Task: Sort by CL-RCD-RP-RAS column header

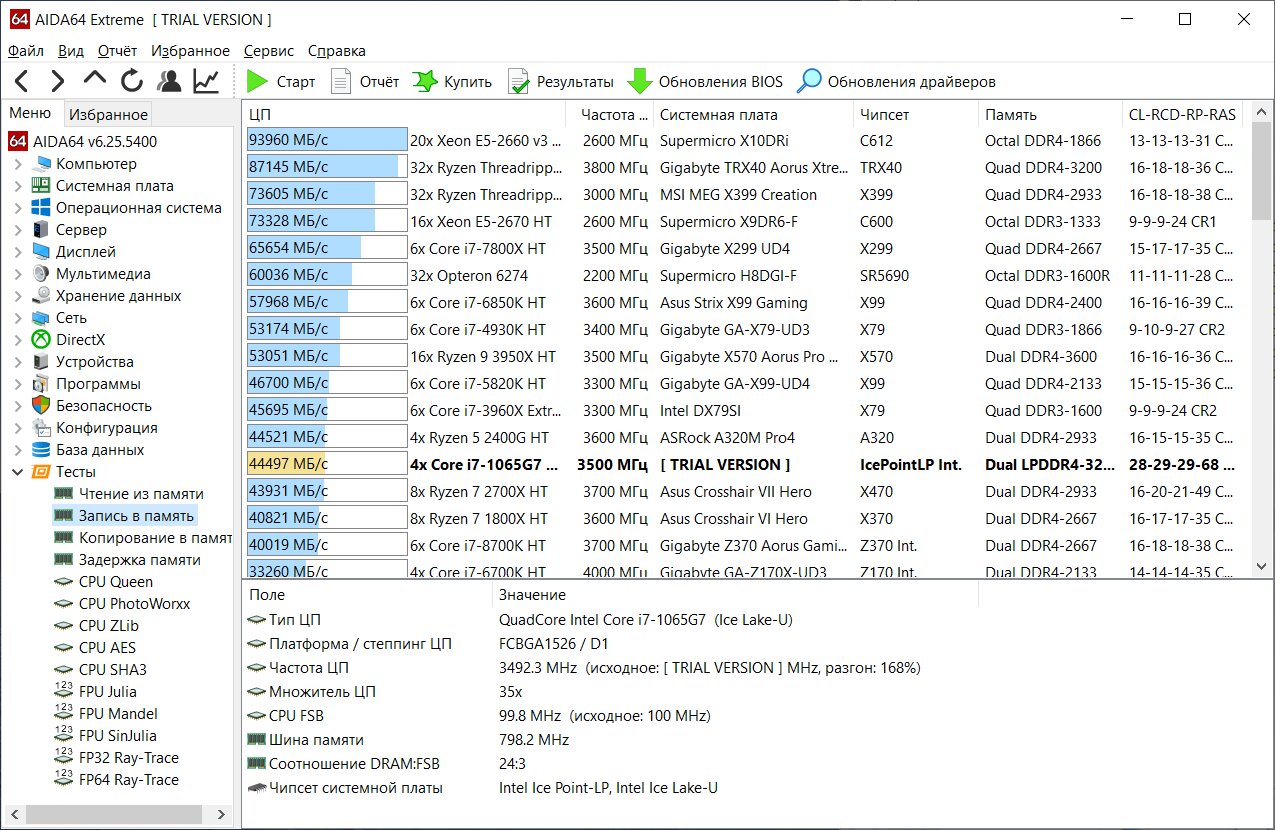Action: click(1184, 114)
